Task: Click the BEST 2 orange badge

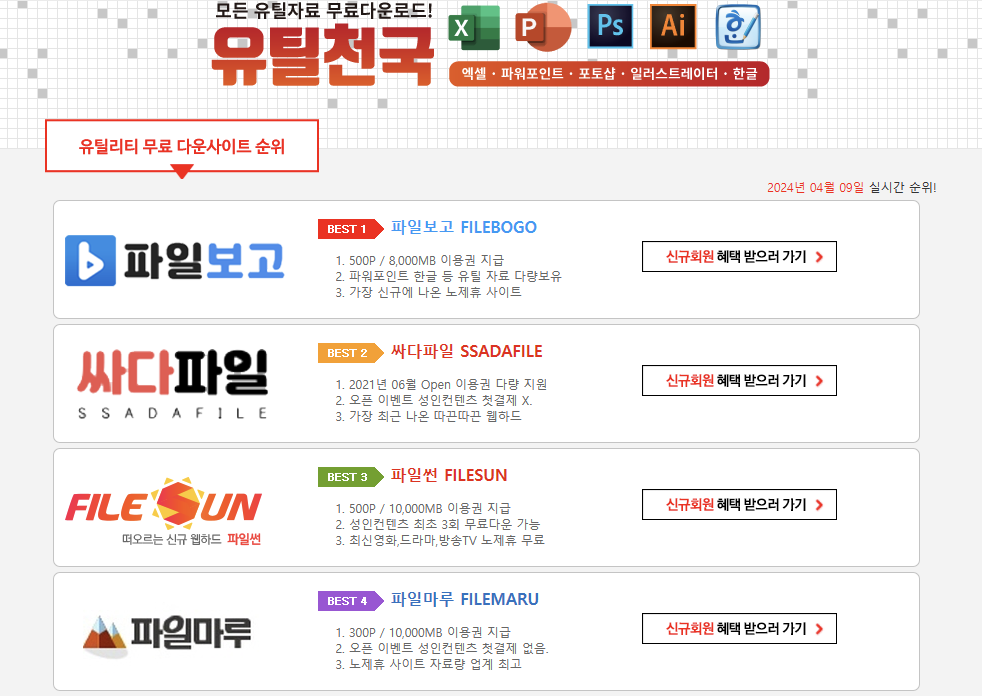Action: point(351,353)
